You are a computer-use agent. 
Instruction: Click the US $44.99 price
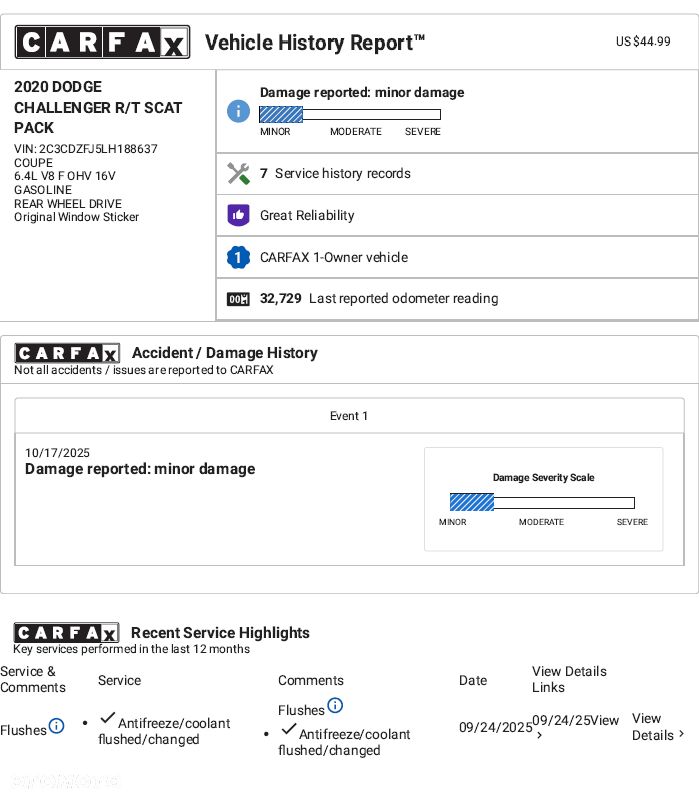(643, 42)
